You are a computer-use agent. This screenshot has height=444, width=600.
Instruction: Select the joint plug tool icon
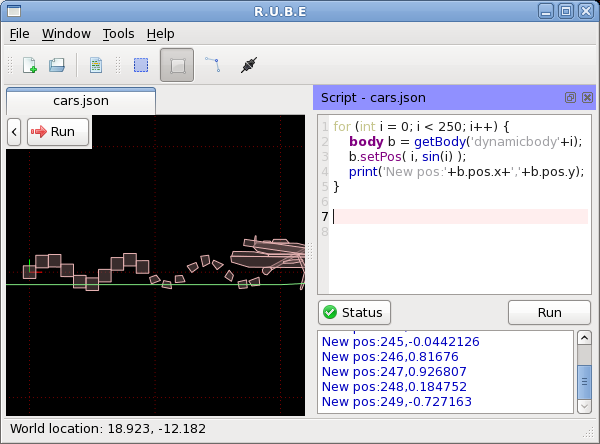248,66
